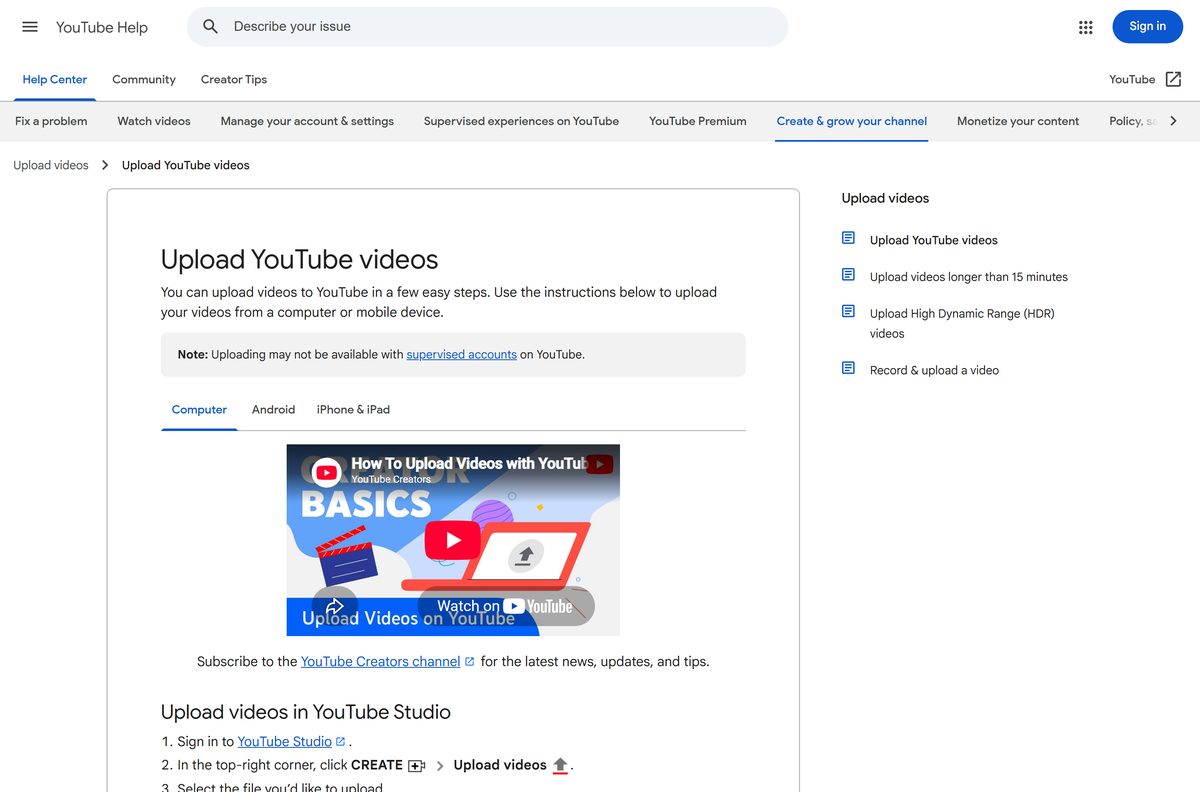
Task: Click article icon beside Upload HDR videos
Action: [x=848, y=312]
